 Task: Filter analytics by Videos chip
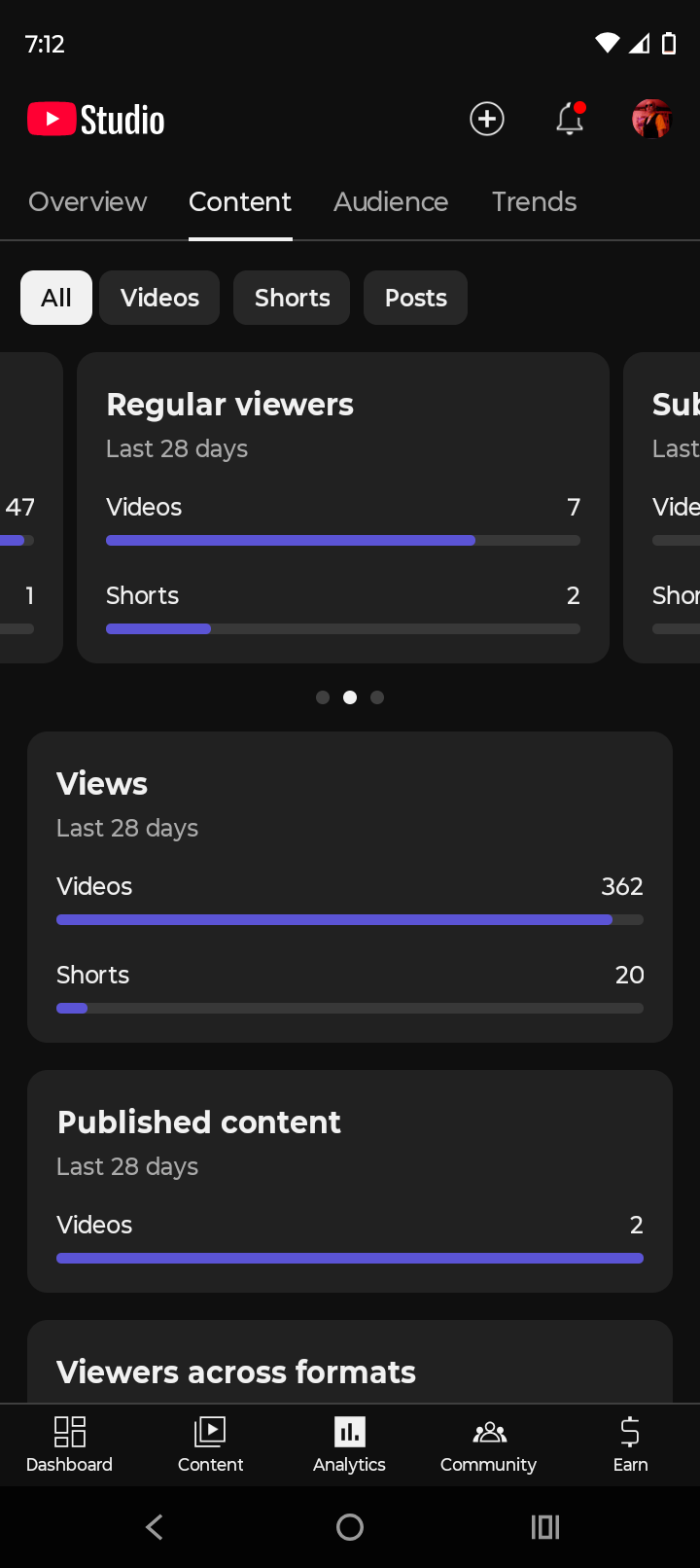click(x=159, y=298)
